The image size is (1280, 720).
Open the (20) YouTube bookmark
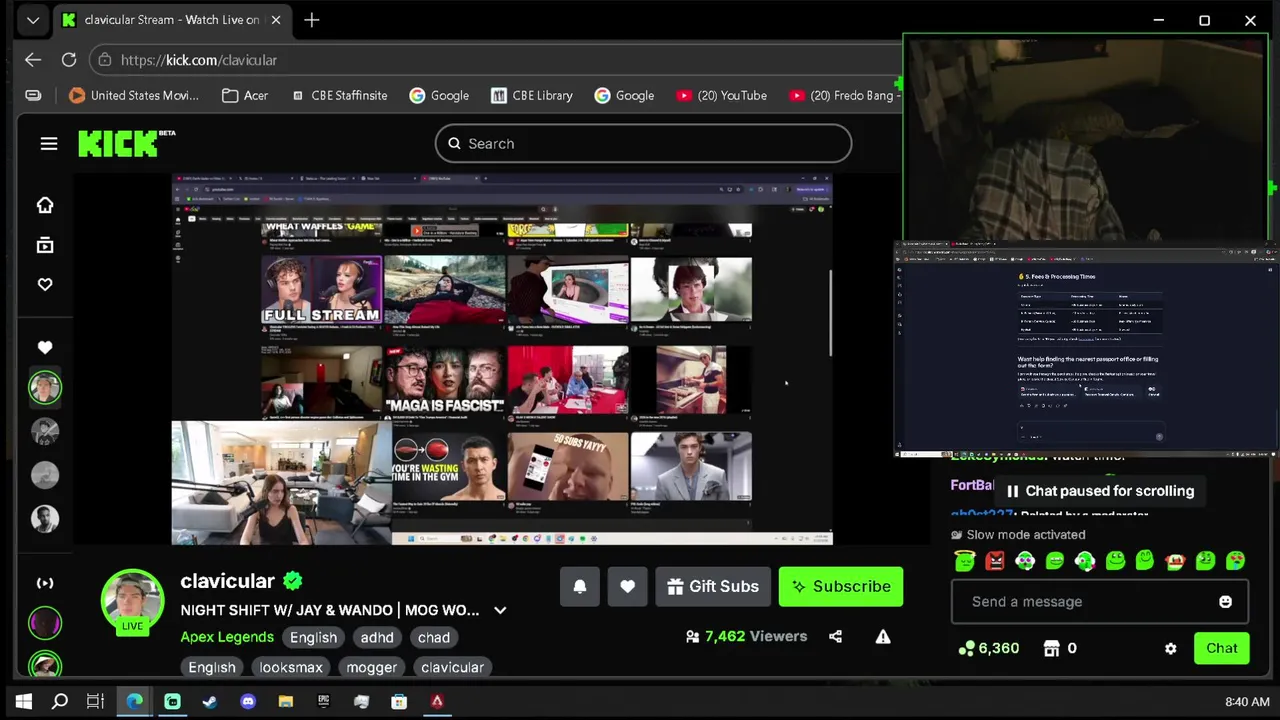coord(721,95)
